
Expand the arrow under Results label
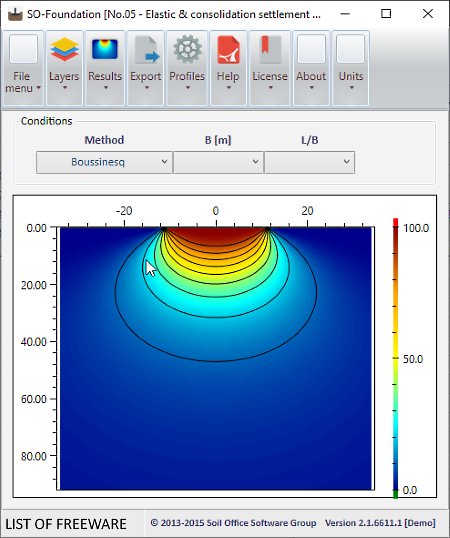[x=106, y=87]
